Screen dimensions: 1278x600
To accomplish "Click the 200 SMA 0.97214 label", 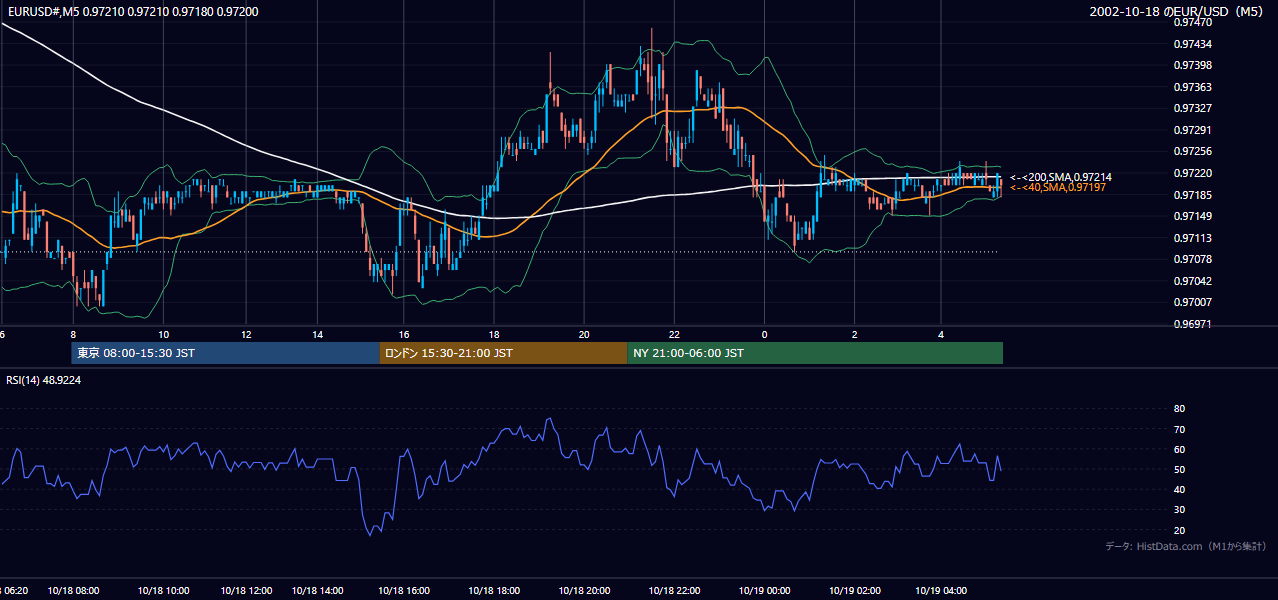I will [1061, 177].
